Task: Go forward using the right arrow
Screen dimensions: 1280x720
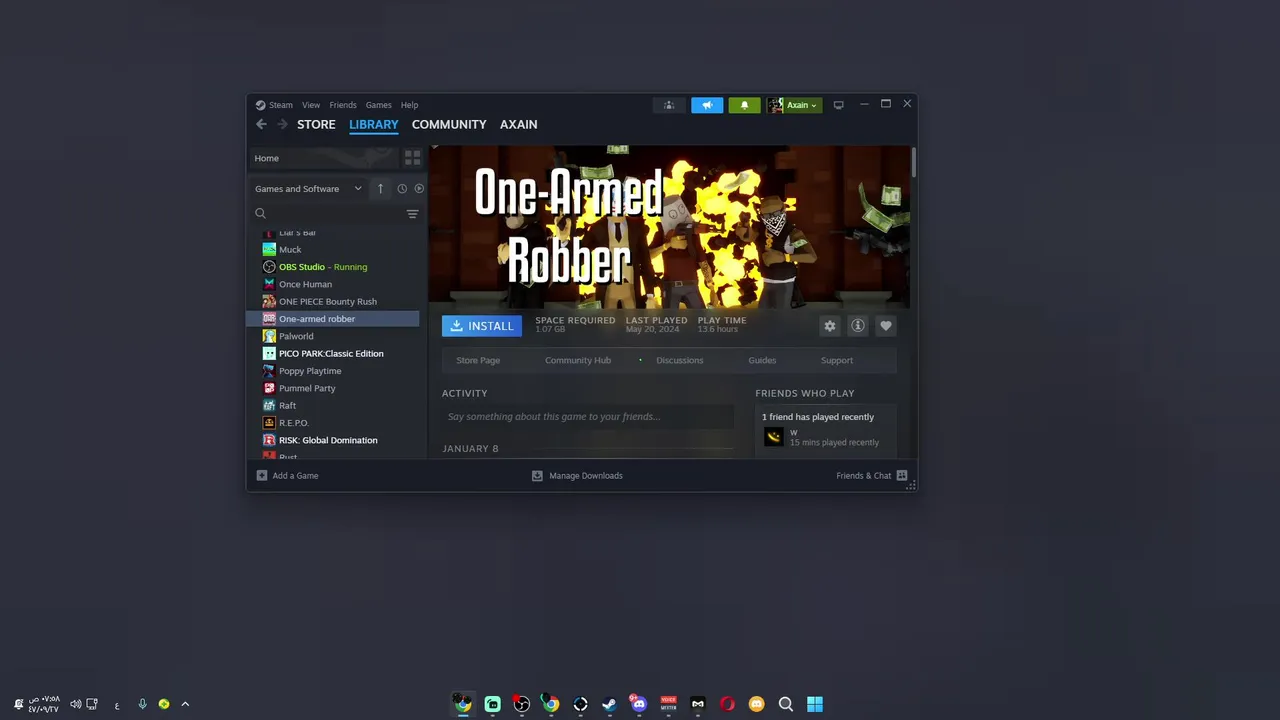Action: (282, 124)
